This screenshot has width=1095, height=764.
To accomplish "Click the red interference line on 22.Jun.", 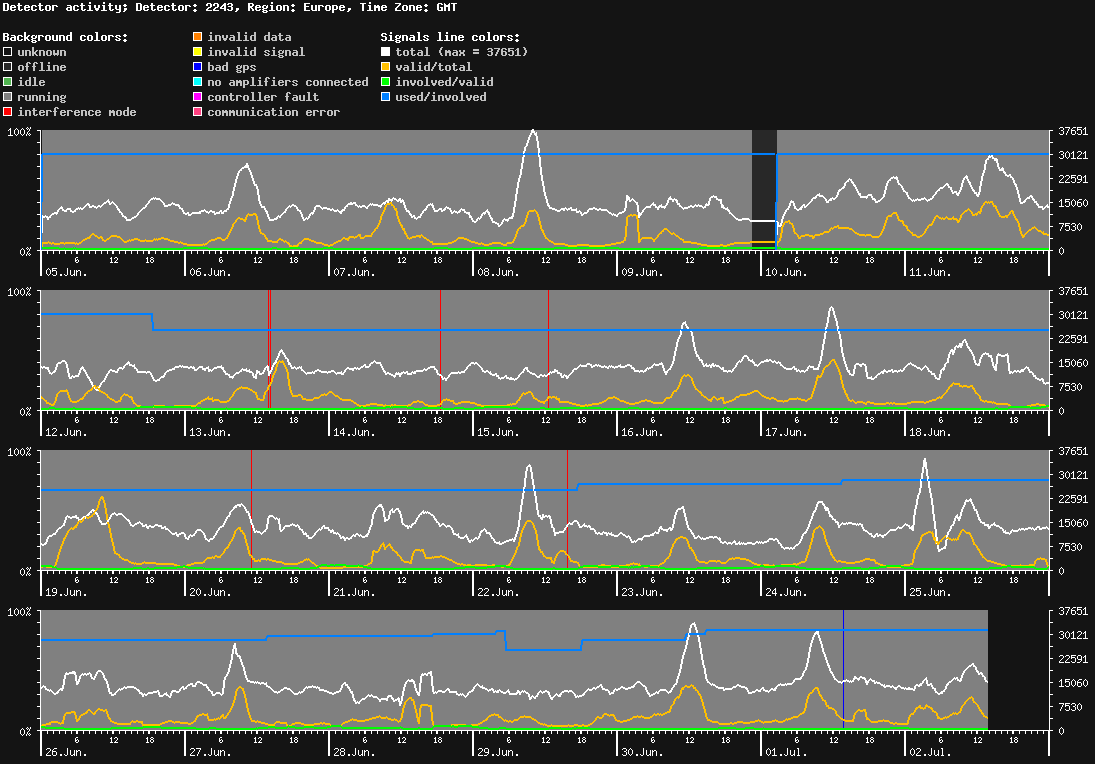I will tap(567, 510).
